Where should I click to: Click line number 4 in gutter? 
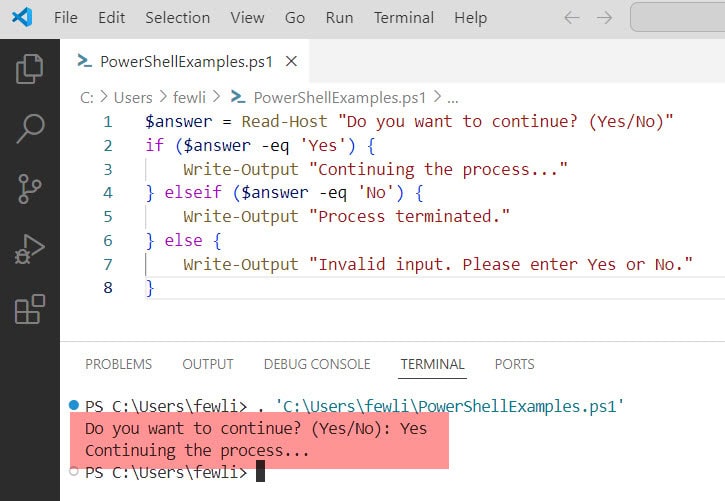(108, 193)
